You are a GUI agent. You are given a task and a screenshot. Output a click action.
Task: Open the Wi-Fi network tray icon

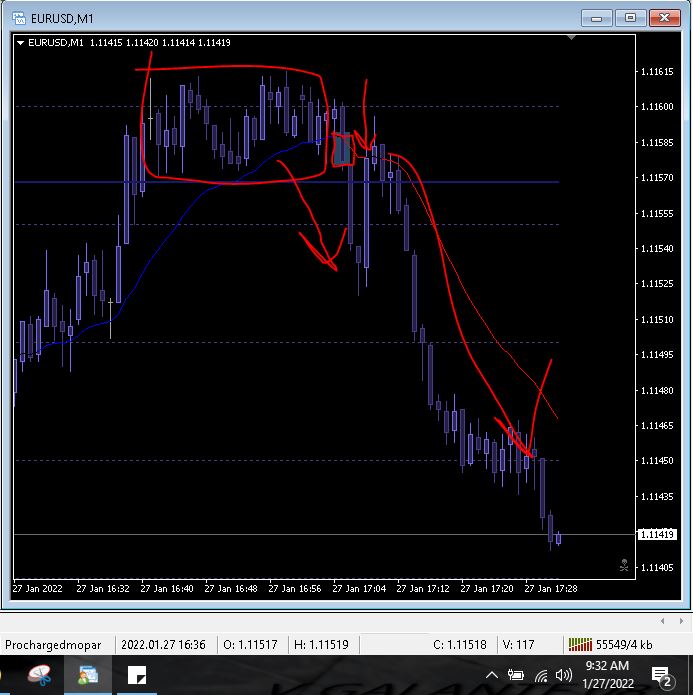[x=541, y=676]
